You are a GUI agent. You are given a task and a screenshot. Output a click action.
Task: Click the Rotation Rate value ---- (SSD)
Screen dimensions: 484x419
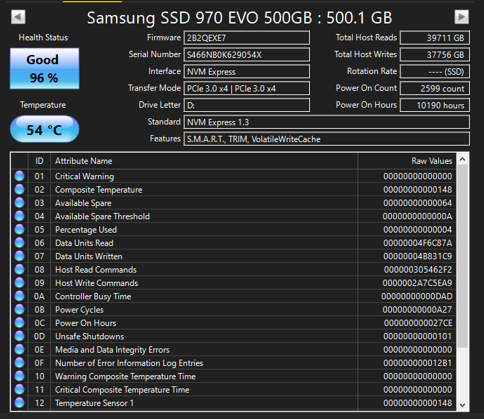coord(435,71)
